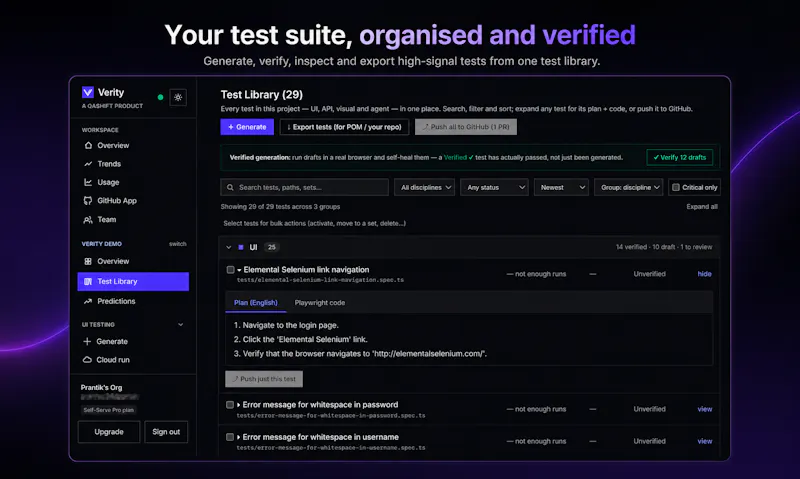Tick checkbox for Elemental Selenium link navigation
Image resolution: width=800 pixels, height=479 pixels.
click(231, 269)
